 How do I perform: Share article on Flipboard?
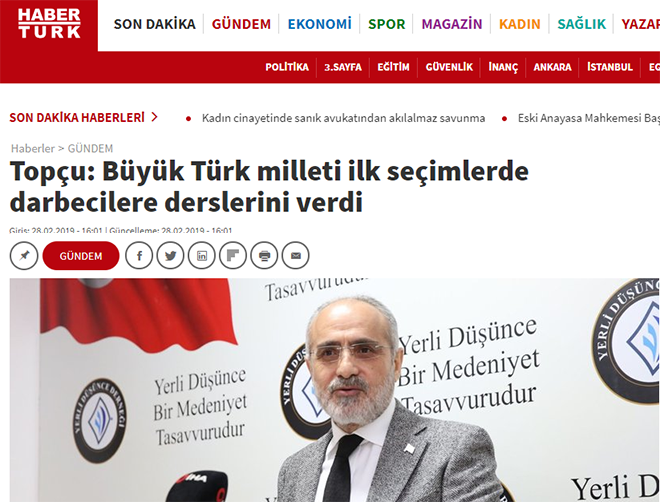pyautogui.click(x=233, y=255)
